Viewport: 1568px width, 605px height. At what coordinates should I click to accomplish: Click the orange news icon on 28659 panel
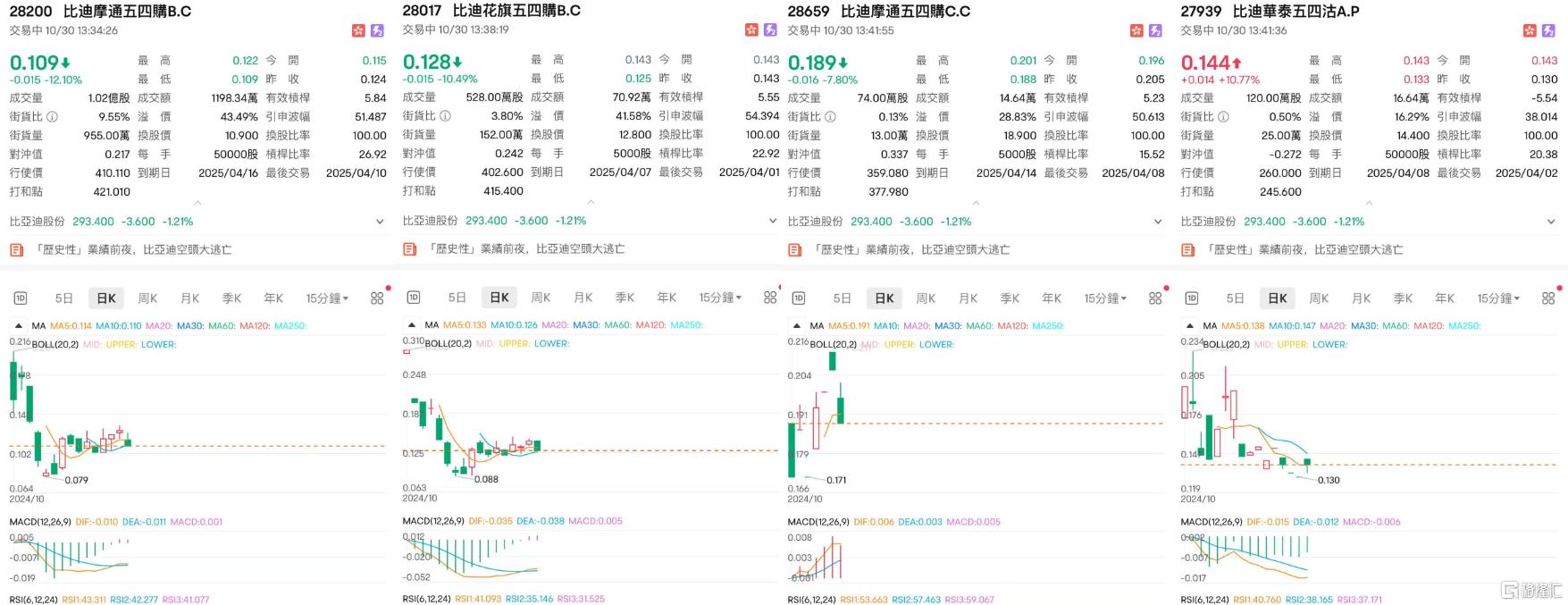[x=794, y=250]
